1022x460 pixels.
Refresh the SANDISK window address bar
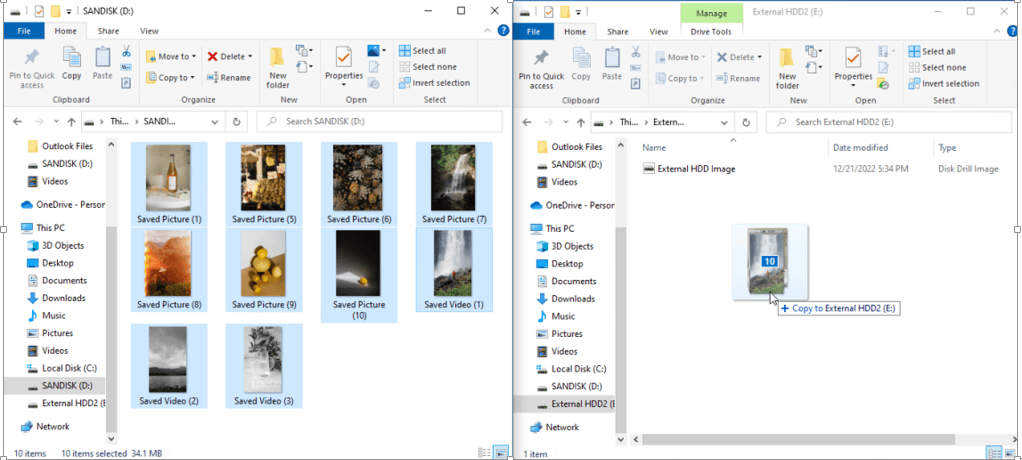[236, 122]
